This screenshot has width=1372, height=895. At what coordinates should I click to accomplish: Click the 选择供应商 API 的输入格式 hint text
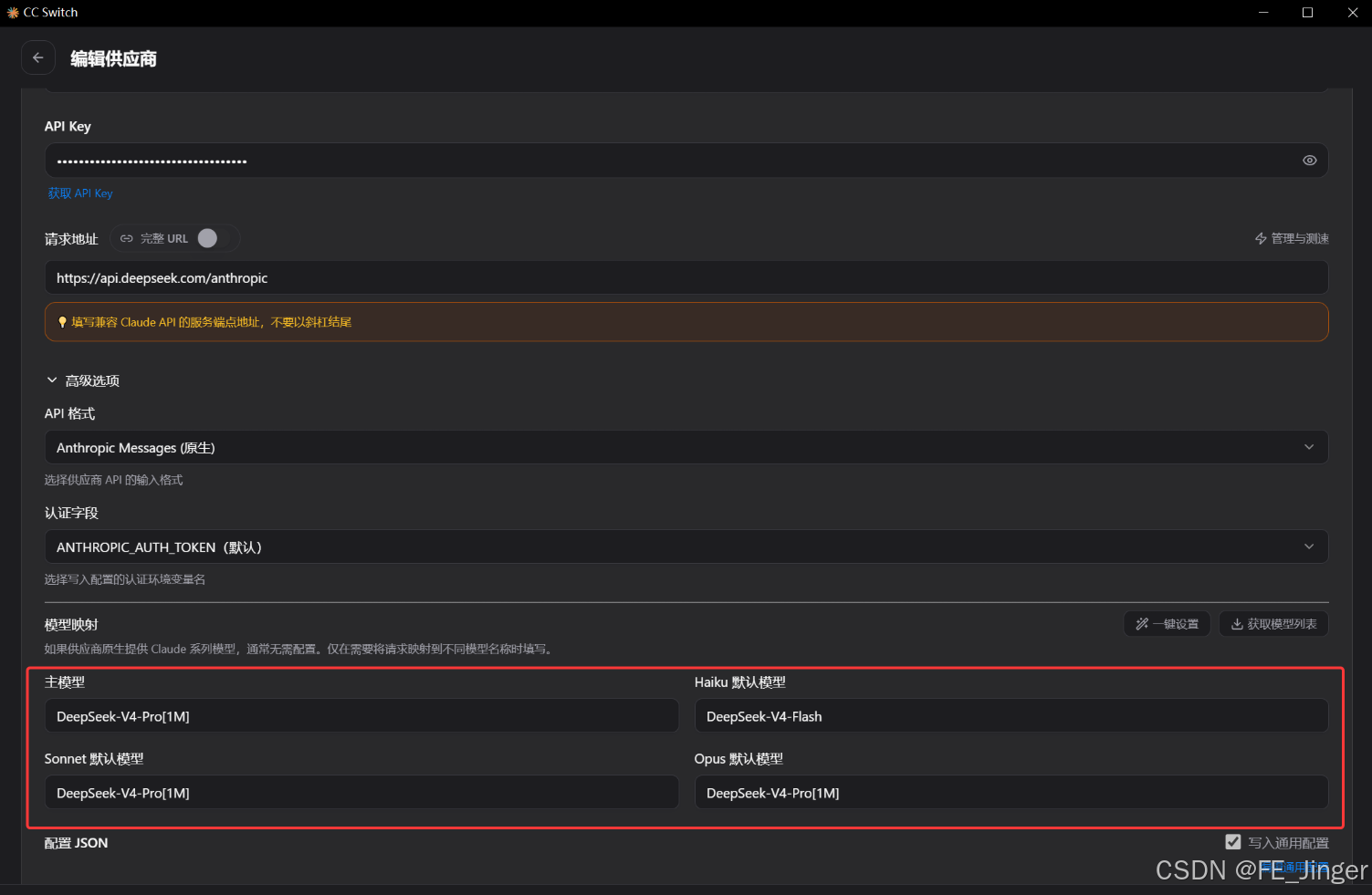point(114,480)
